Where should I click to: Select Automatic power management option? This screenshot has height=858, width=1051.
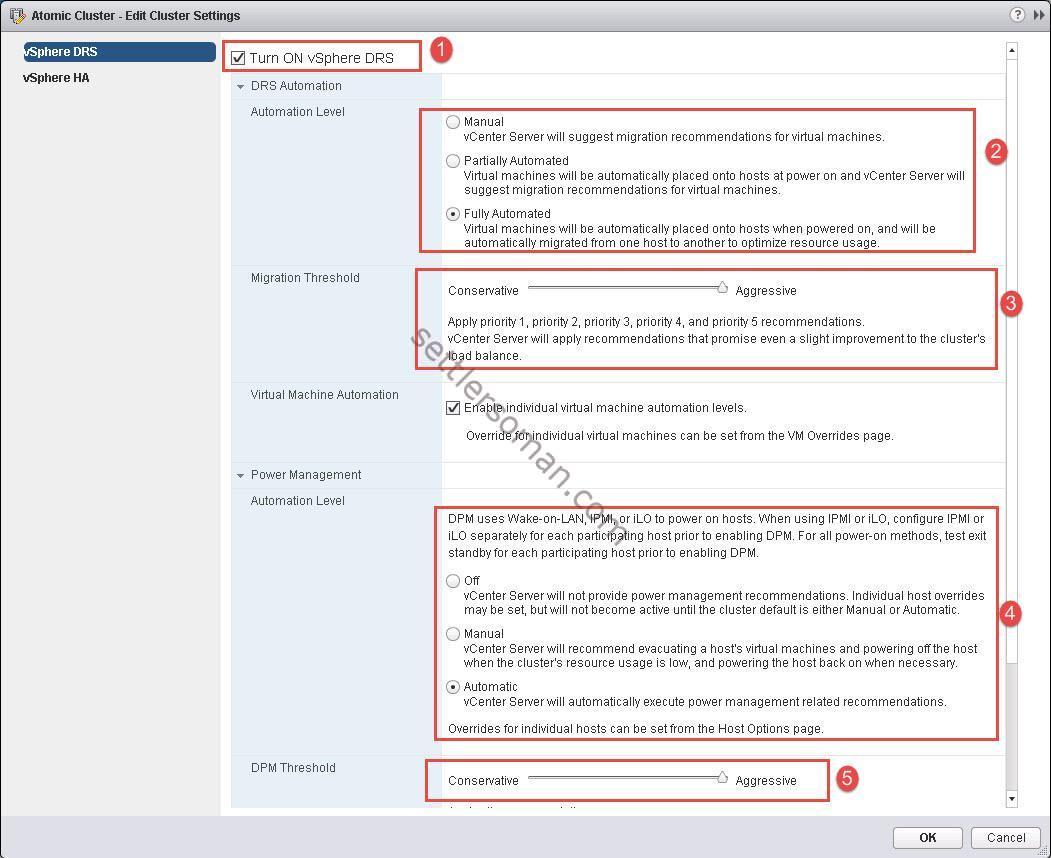pos(453,686)
